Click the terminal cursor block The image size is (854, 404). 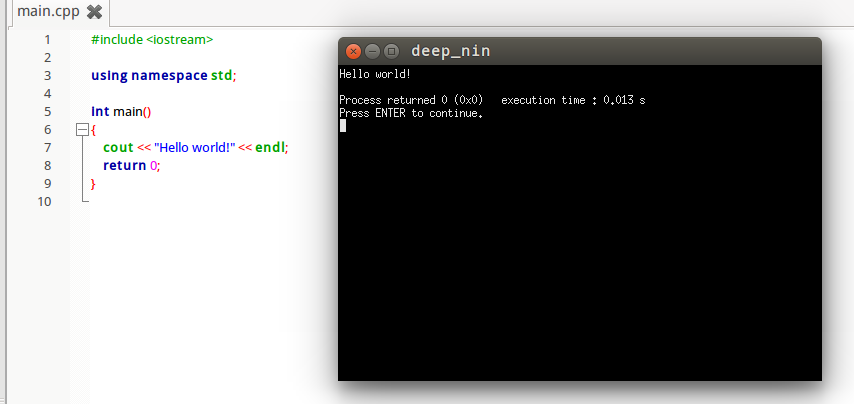(x=343, y=126)
